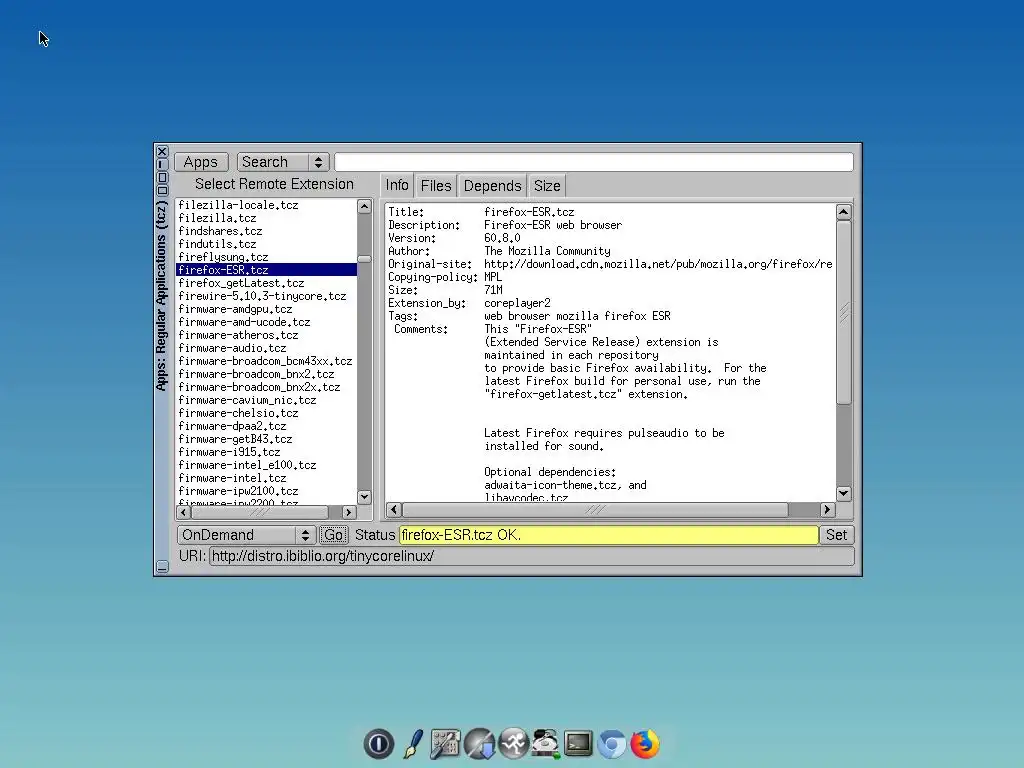The height and width of the screenshot is (768, 1024).
Task: Select firmware-chelsio.tcz in the list
Action: point(266,413)
